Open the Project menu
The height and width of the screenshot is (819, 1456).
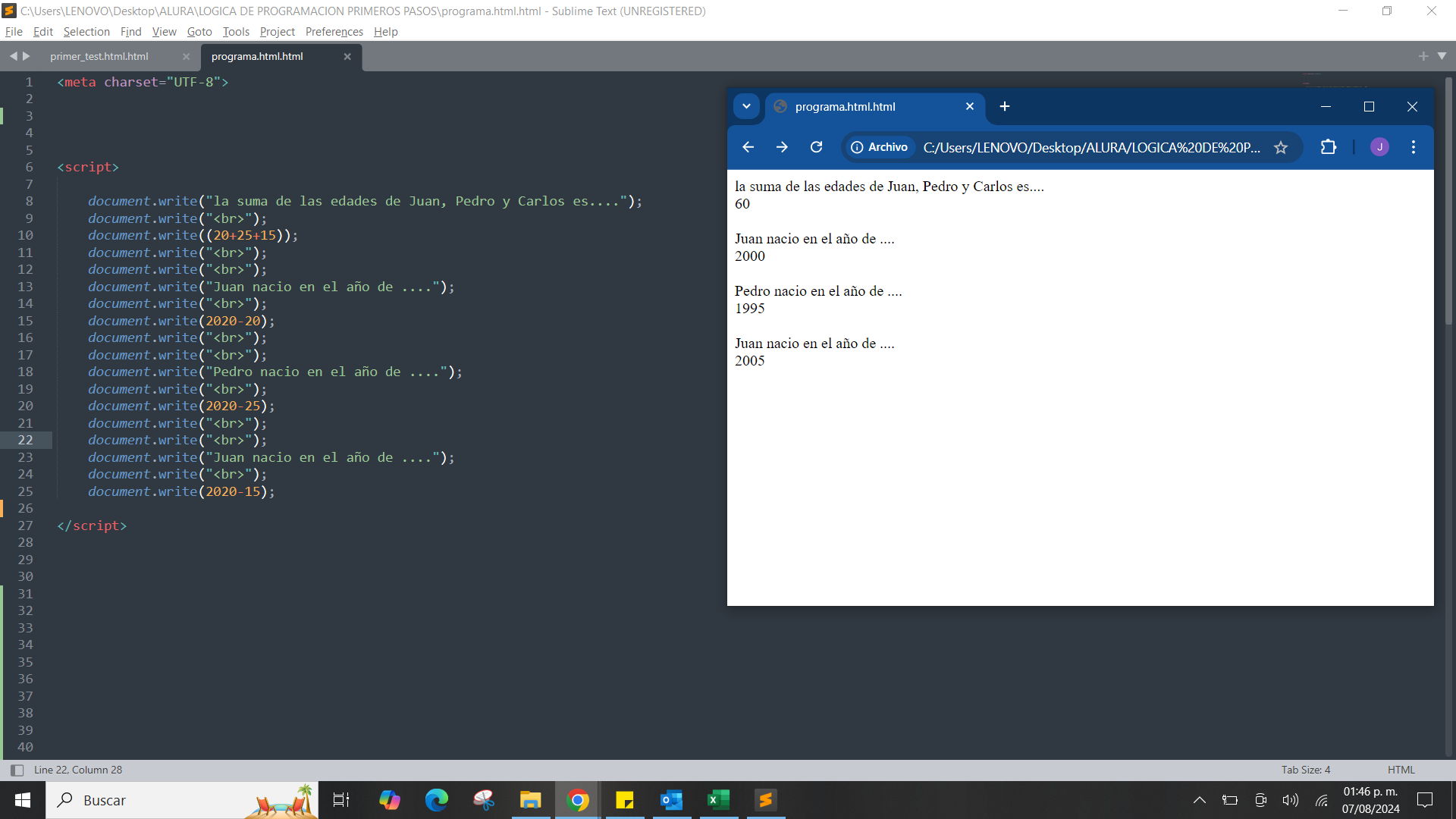click(277, 32)
